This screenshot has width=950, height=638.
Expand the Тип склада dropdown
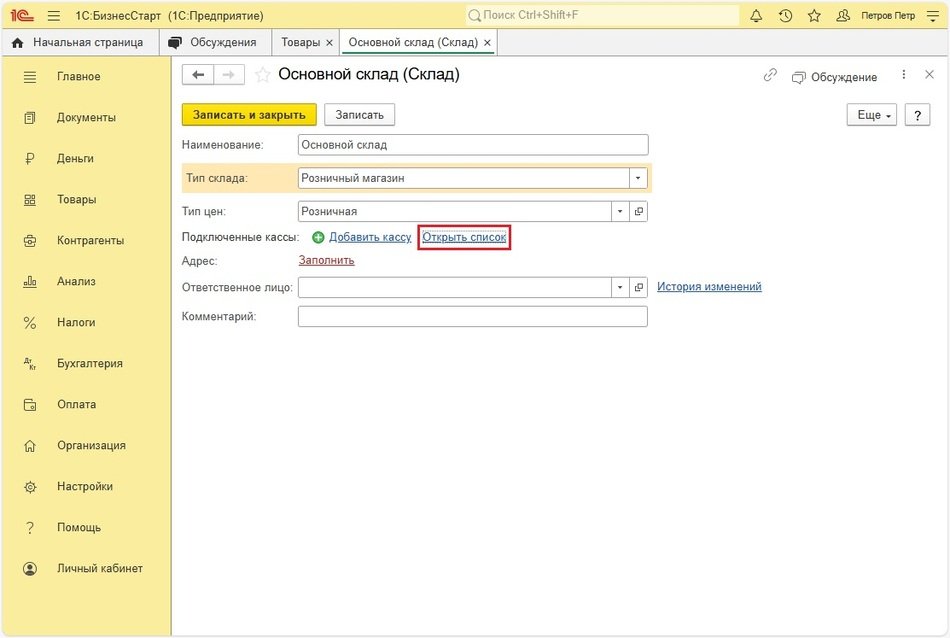coord(638,178)
